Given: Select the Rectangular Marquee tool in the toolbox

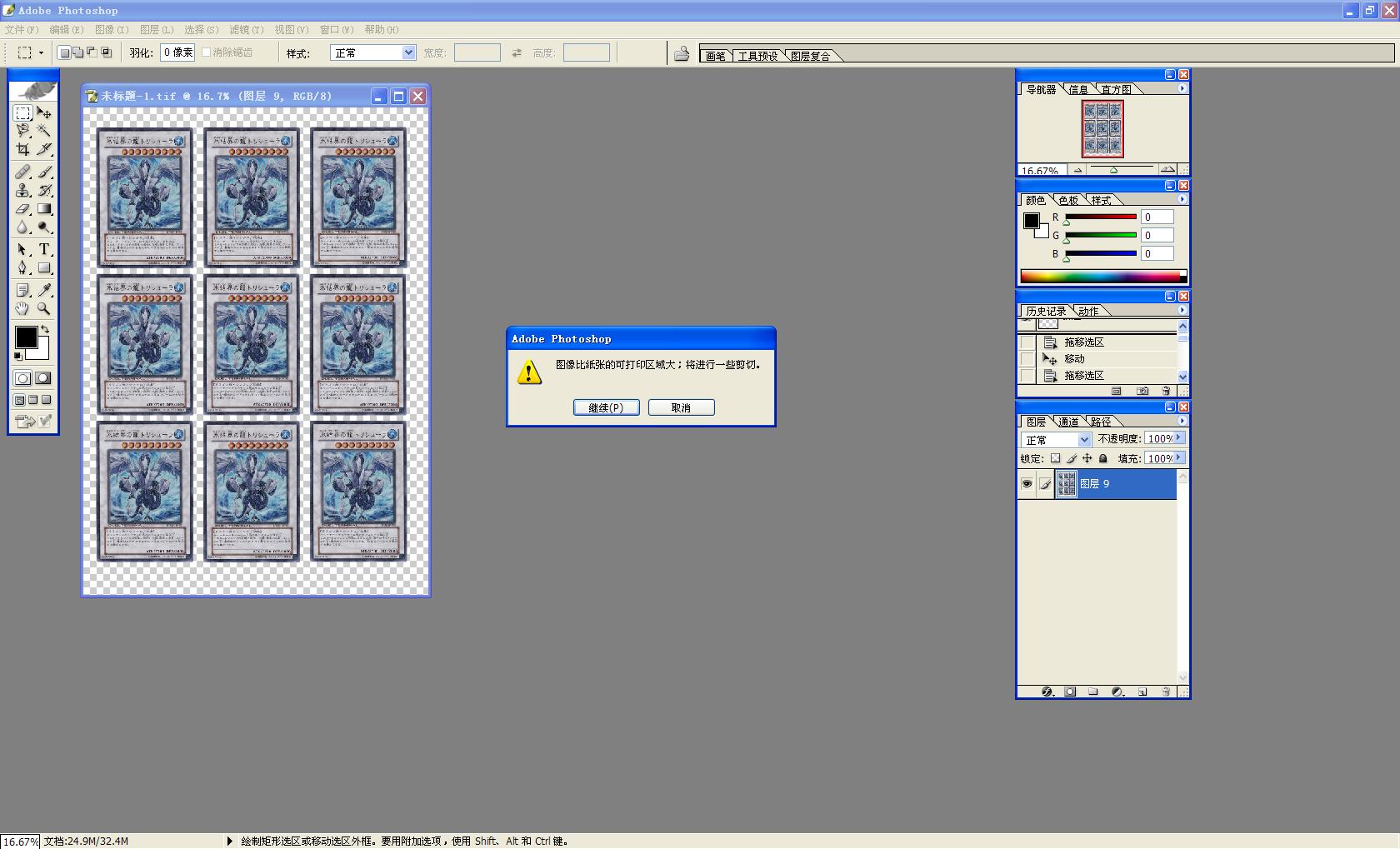Looking at the screenshot, I should point(23,112).
